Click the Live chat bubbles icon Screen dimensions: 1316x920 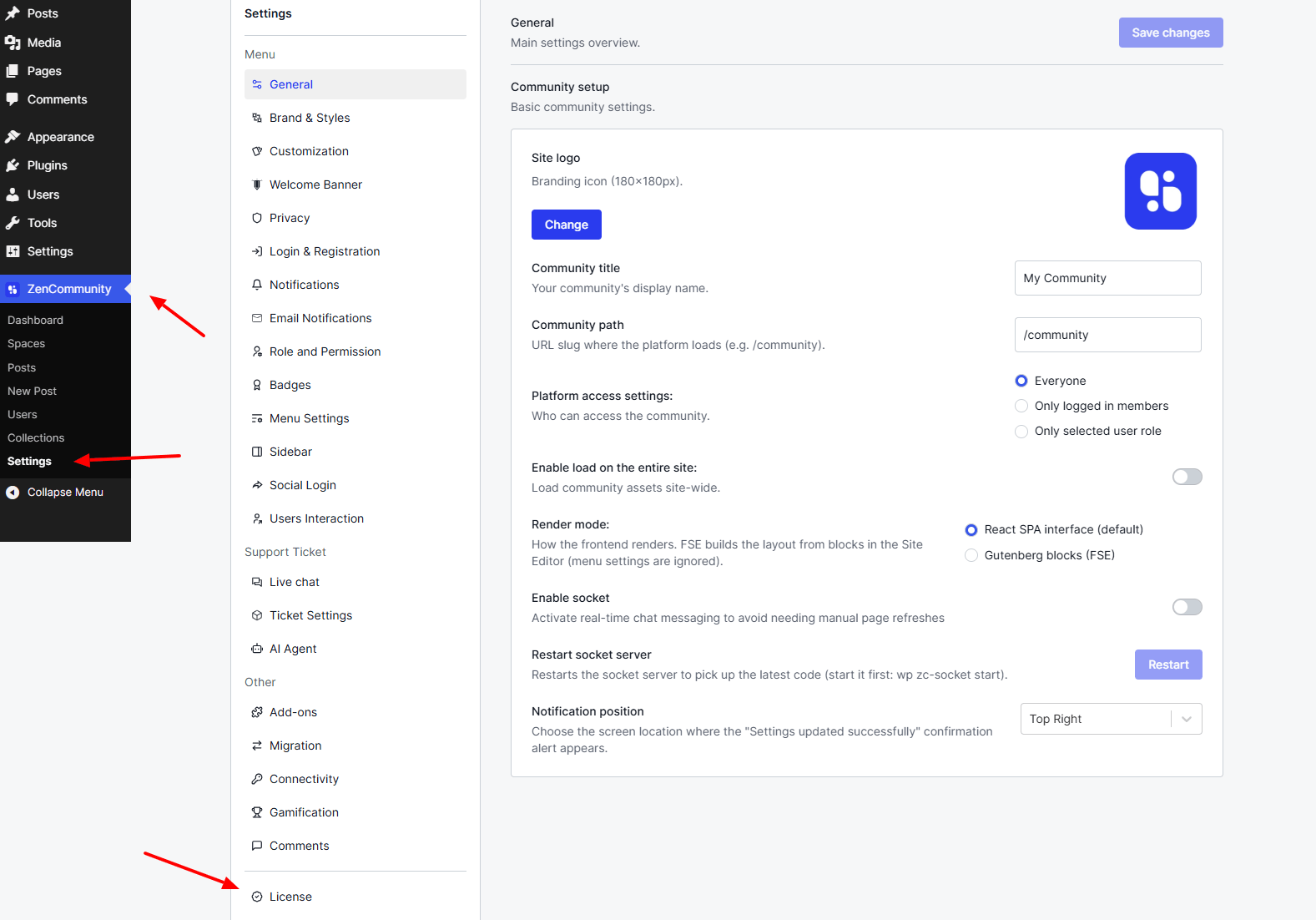pos(257,582)
